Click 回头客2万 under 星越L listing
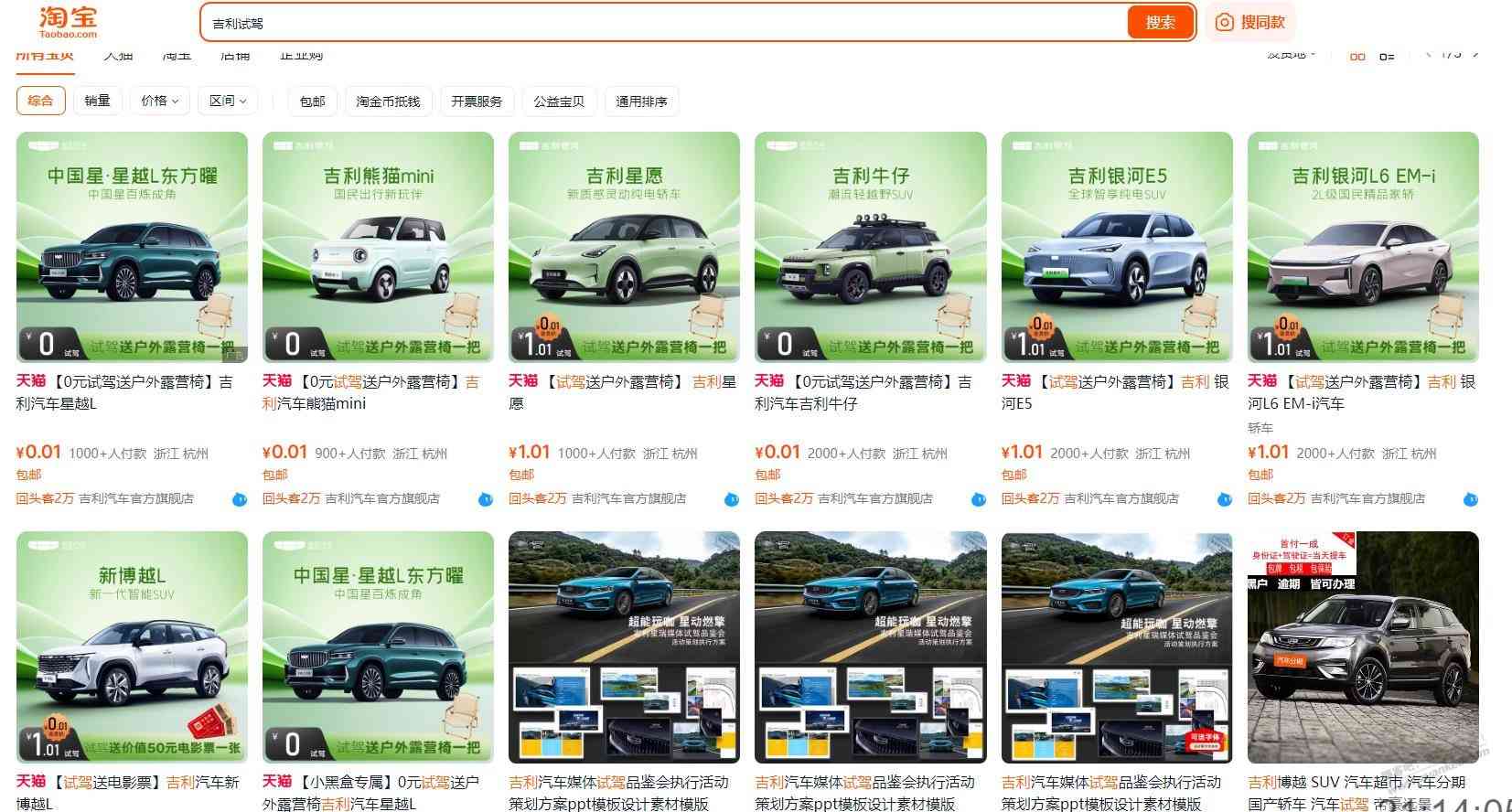1512x812 pixels. pyautogui.click(x=45, y=498)
